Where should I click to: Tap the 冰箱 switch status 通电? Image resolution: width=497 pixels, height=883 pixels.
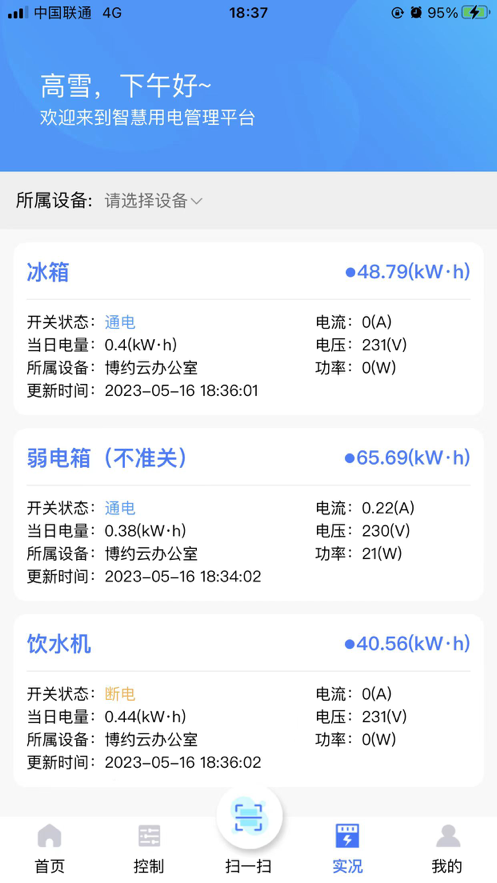[x=120, y=322]
